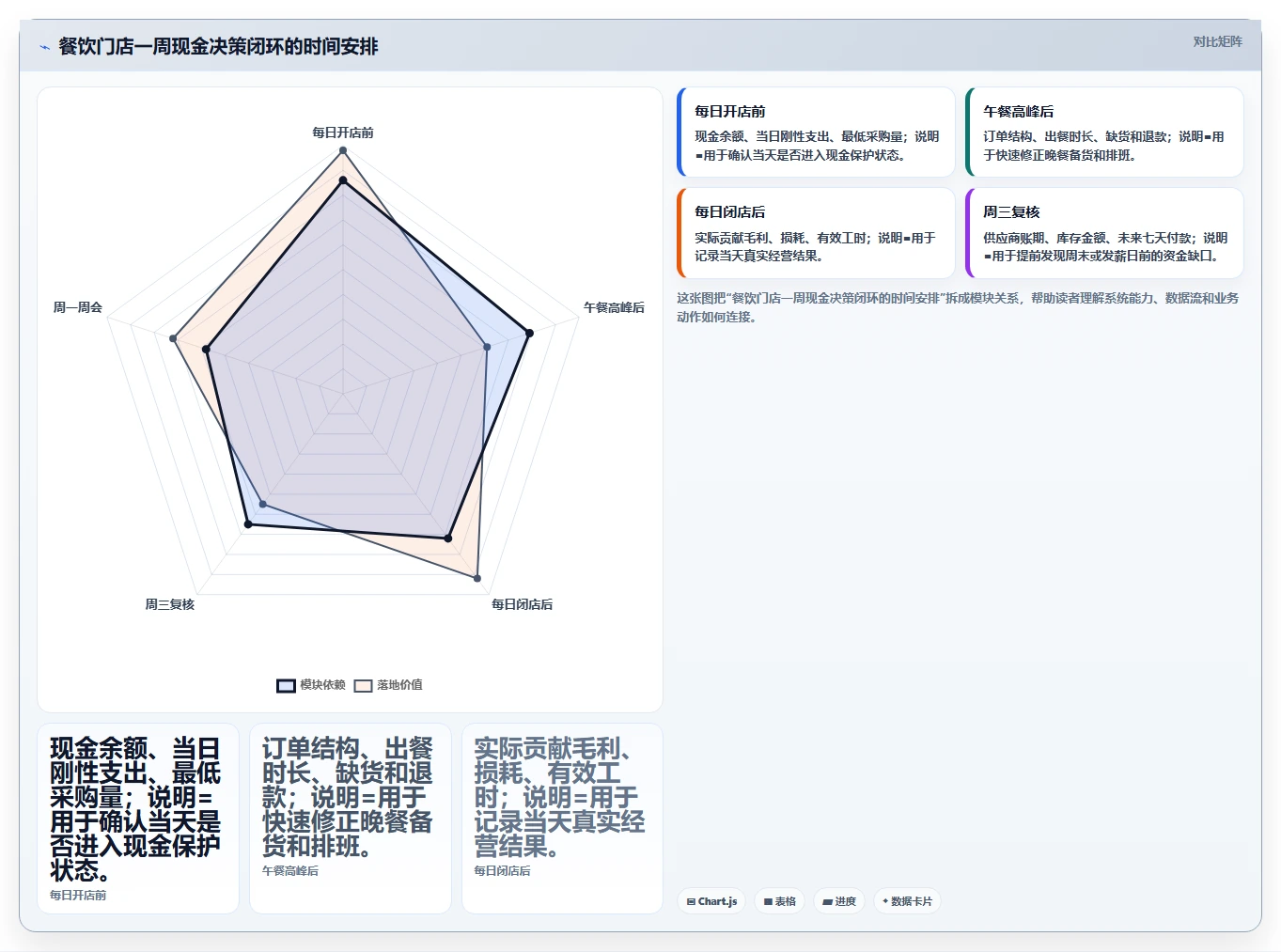This screenshot has height=952, width=1281.
Task: Select the Chart.js tag chip
Action: pyautogui.click(x=711, y=901)
